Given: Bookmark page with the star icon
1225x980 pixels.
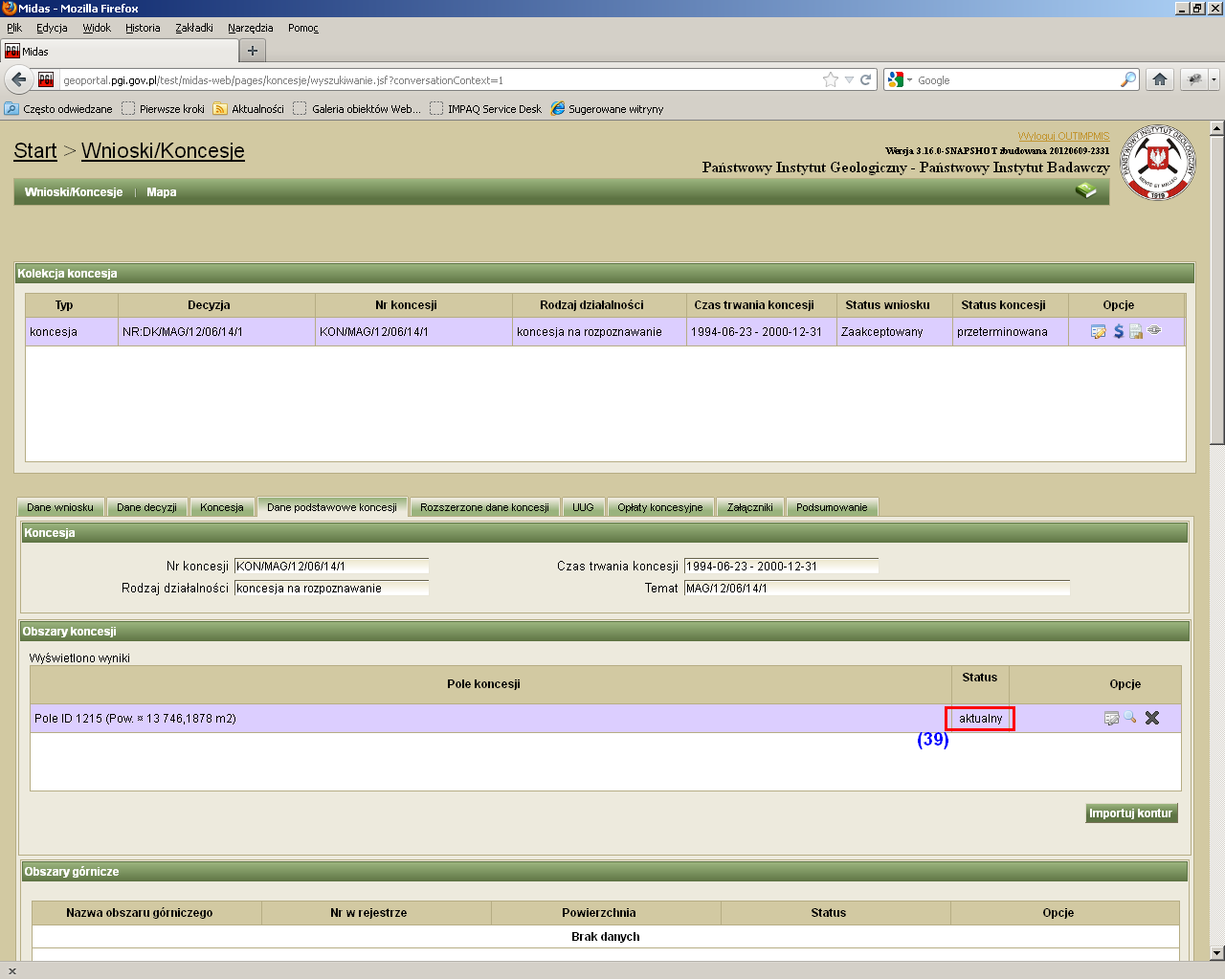Looking at the screenshot, I should [x=831, y=79].
